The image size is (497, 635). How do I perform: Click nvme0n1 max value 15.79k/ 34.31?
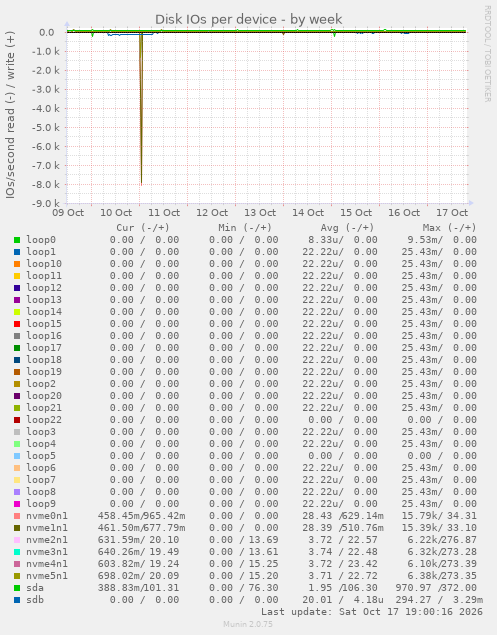(x=439, y=516)
